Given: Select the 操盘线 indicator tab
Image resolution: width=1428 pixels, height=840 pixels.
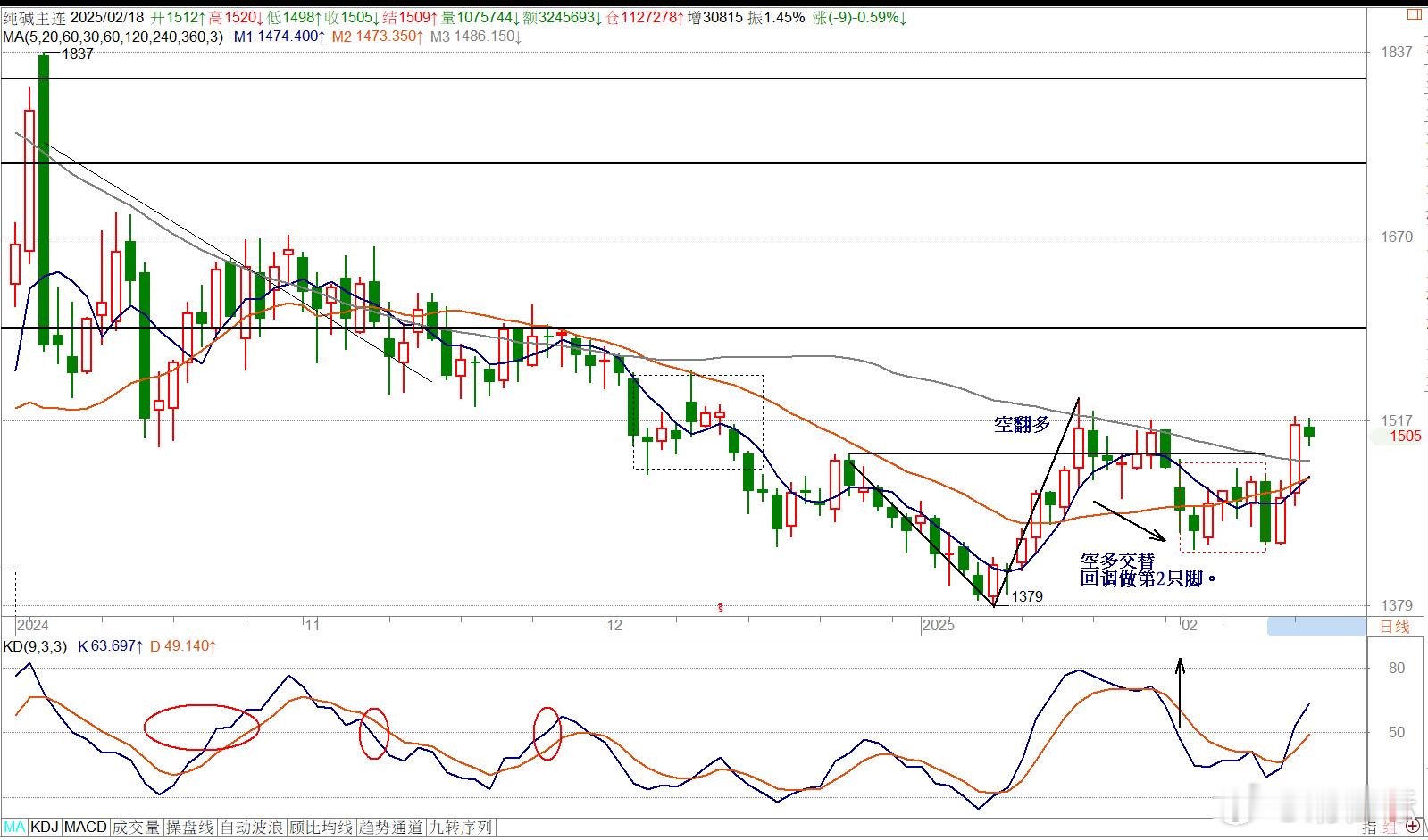Looking at the screenshot, I should click(x=190, y=828).
